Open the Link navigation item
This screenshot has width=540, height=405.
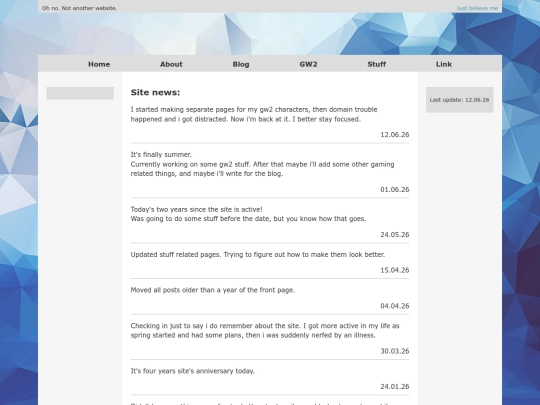[444, 64]
